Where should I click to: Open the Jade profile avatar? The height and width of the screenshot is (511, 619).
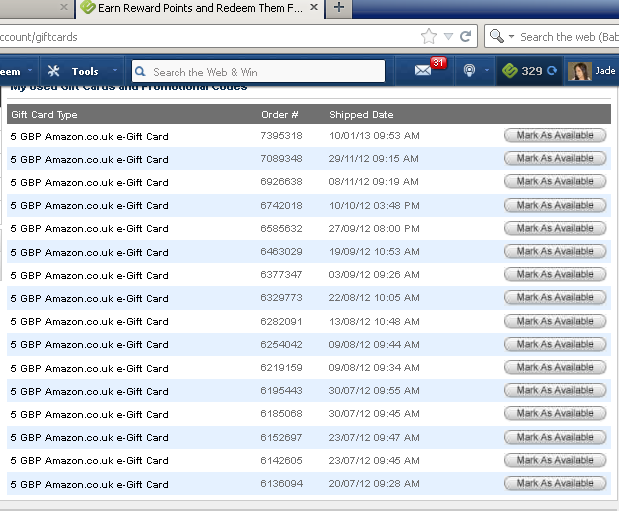[580, 71]
